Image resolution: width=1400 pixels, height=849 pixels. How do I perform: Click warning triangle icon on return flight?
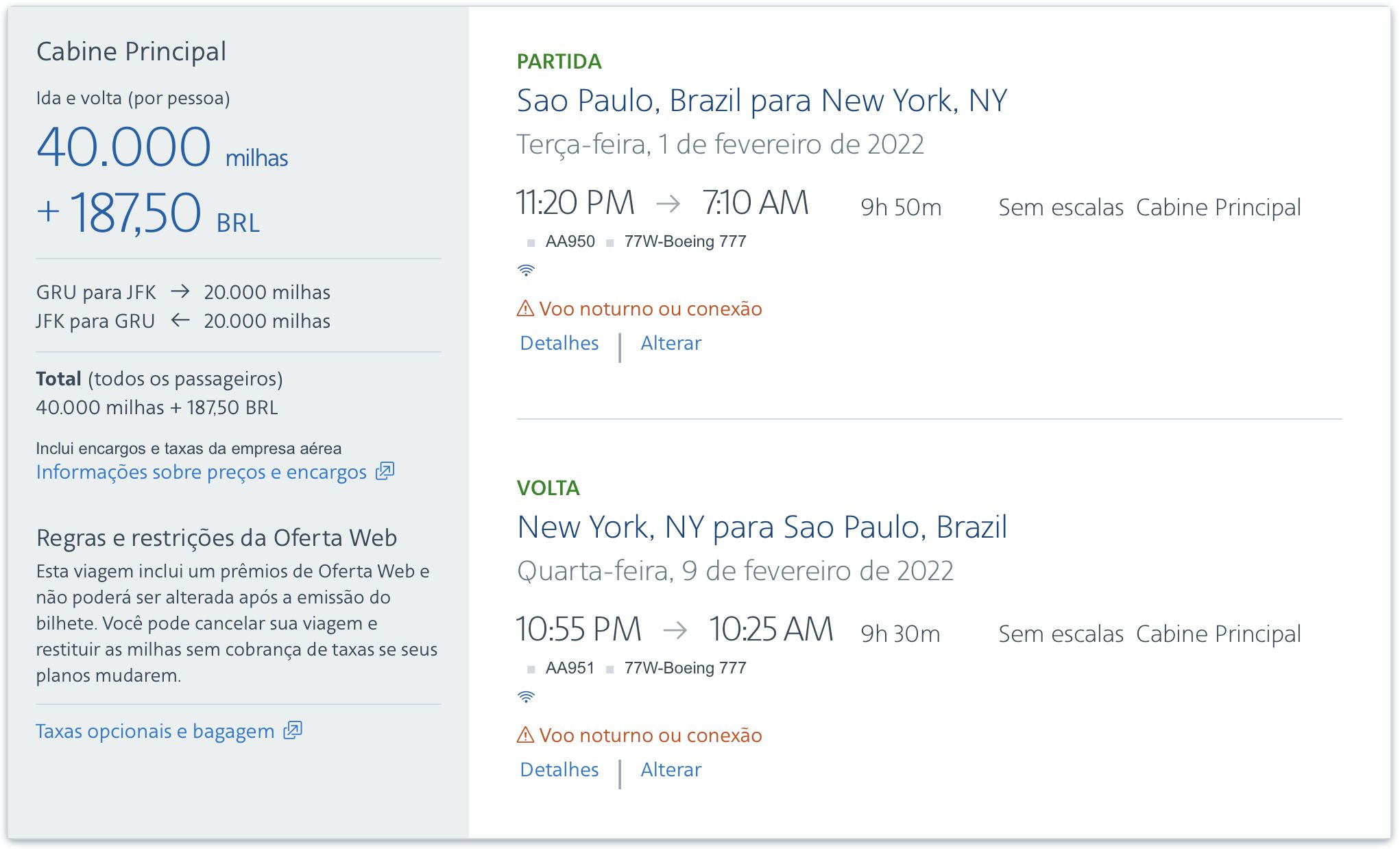click(x=525, y=735)
